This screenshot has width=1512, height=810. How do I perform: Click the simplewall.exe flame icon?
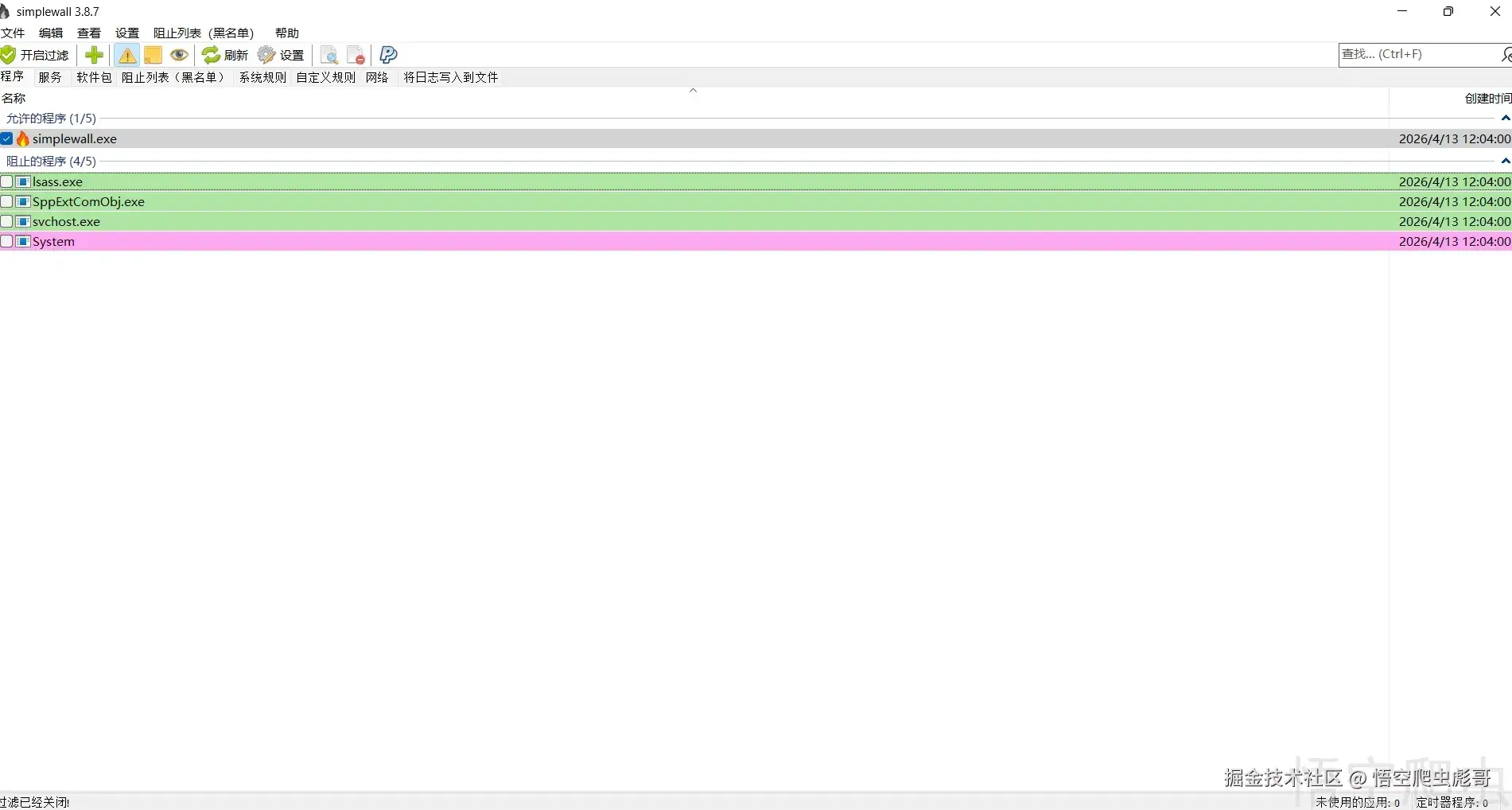(x=23, y=138)
